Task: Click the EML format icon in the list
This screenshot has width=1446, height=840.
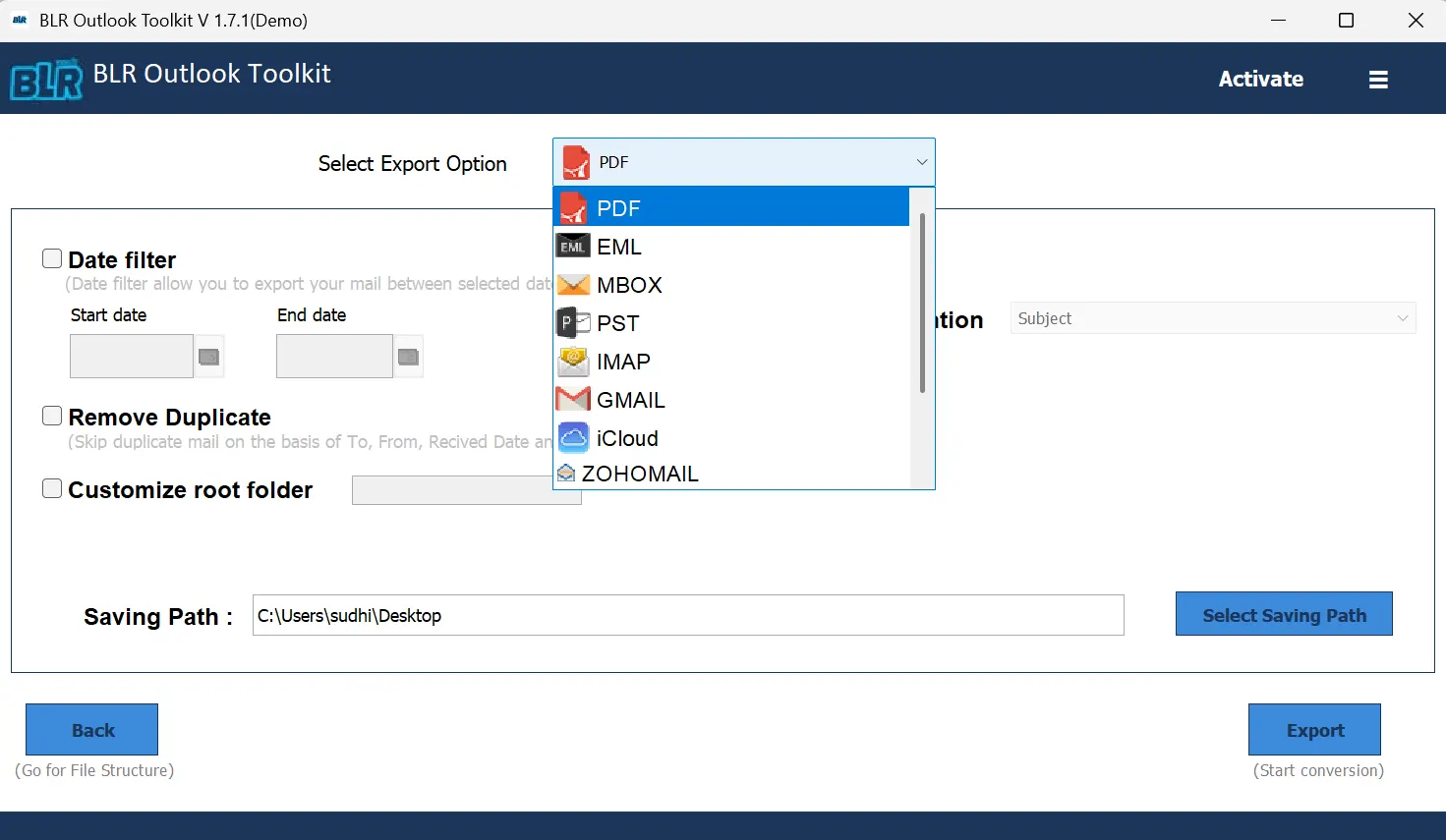Action: coord(573,246)
